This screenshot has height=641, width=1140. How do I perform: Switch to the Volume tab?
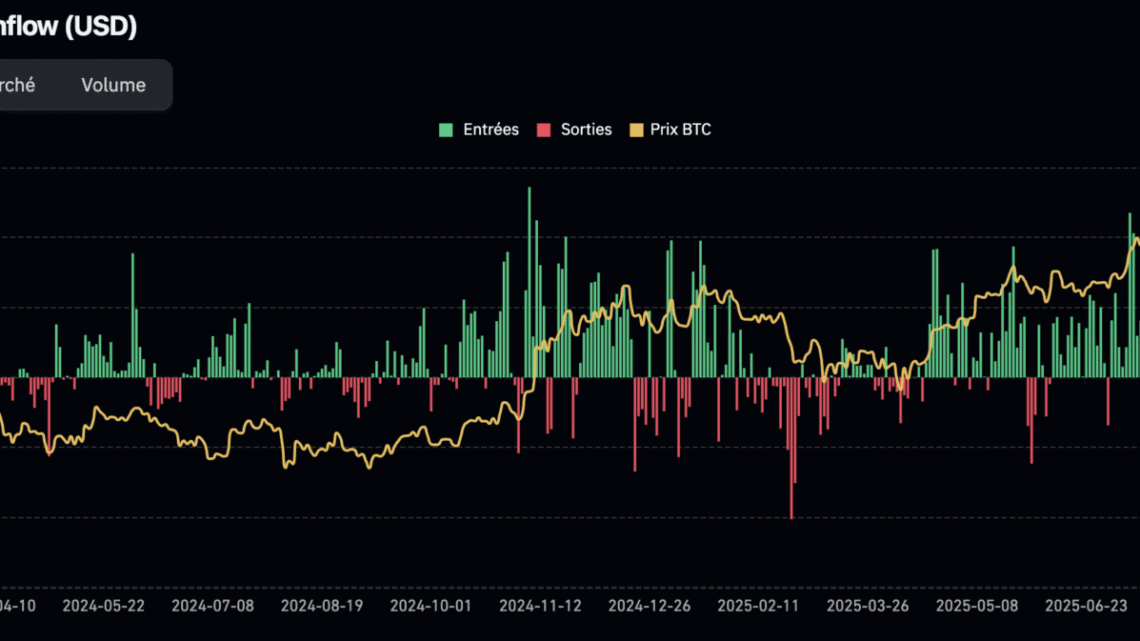tap(112, 85)
